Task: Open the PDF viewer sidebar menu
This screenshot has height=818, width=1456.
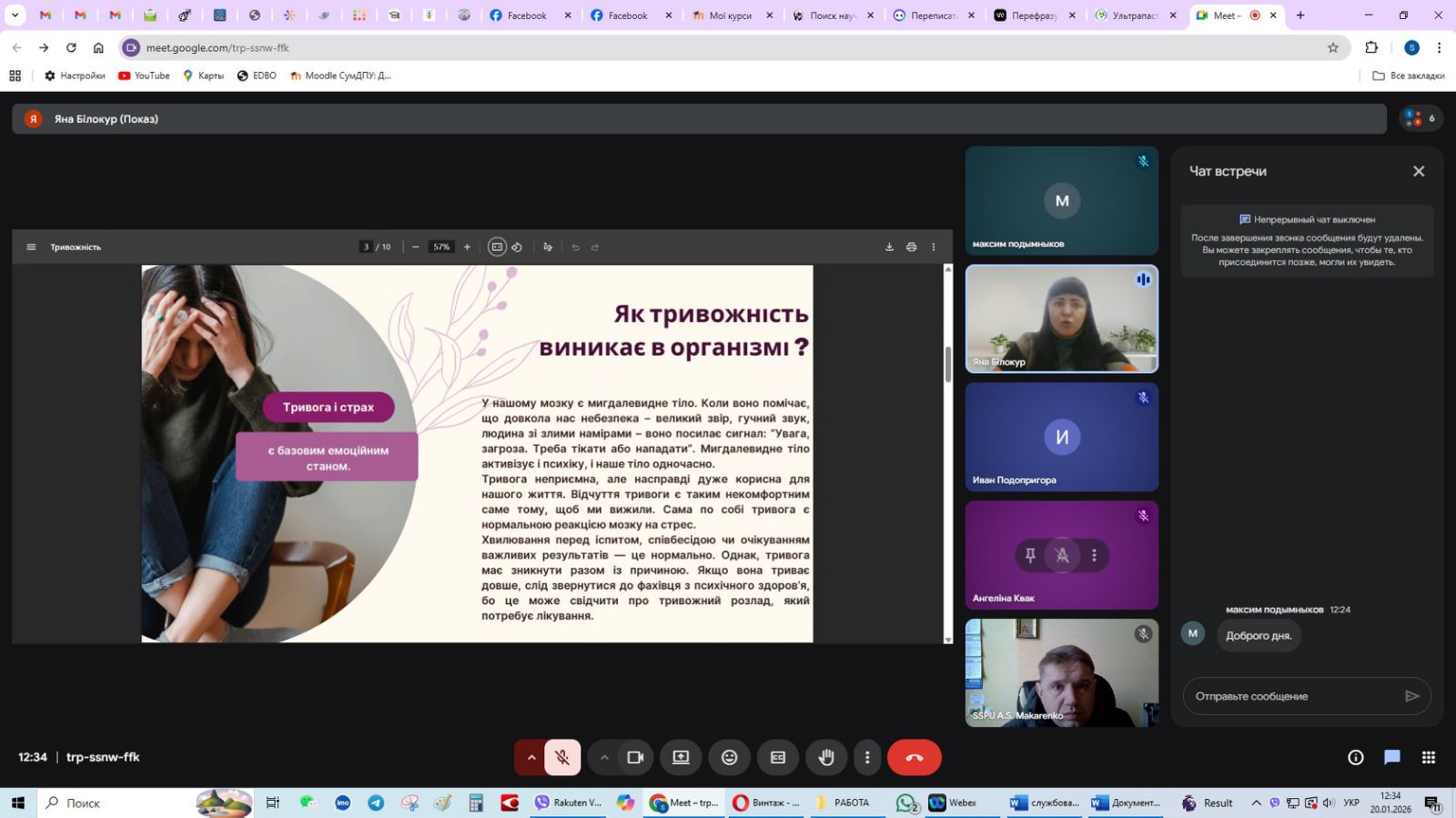Action: (31, 247)
